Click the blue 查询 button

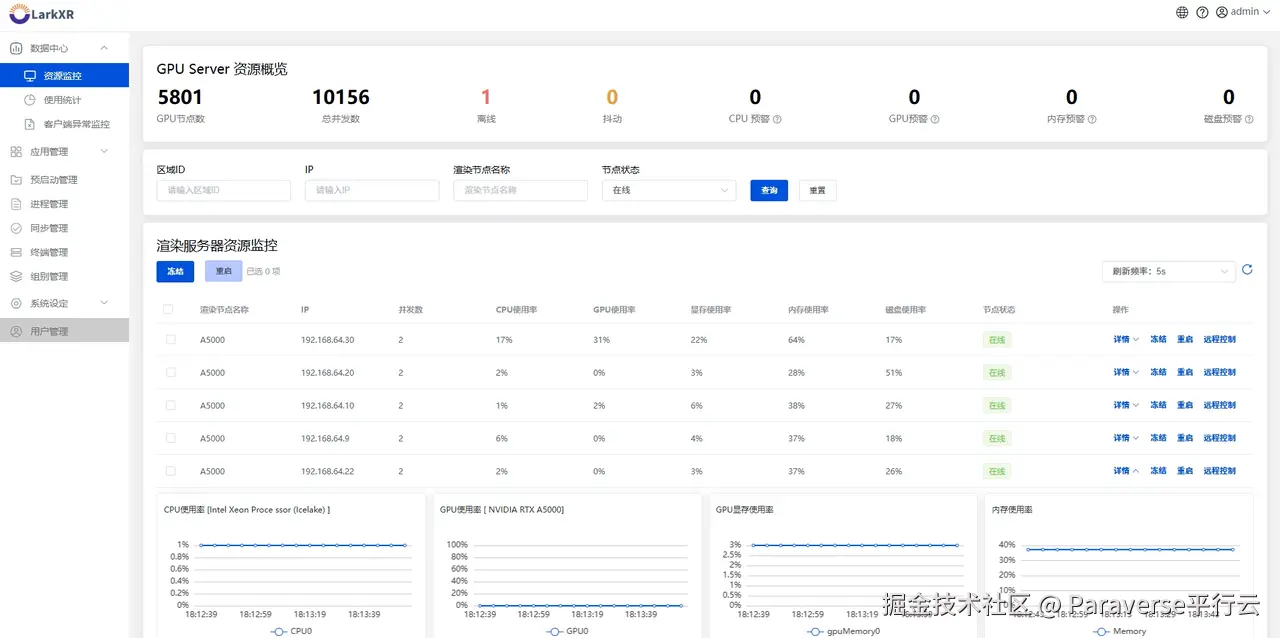point(769,190)
